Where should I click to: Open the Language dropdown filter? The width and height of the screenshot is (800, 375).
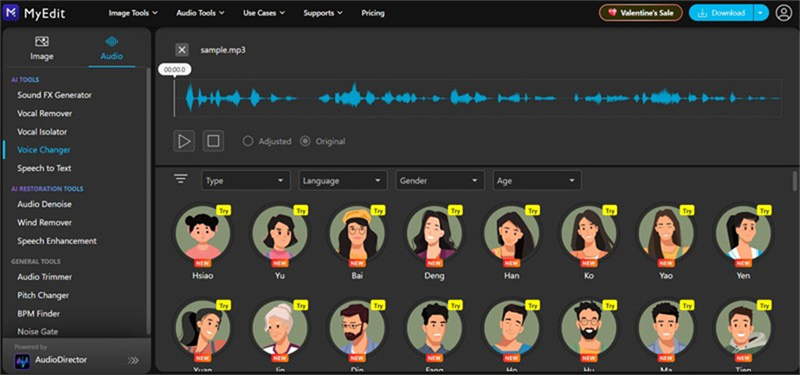343,181
